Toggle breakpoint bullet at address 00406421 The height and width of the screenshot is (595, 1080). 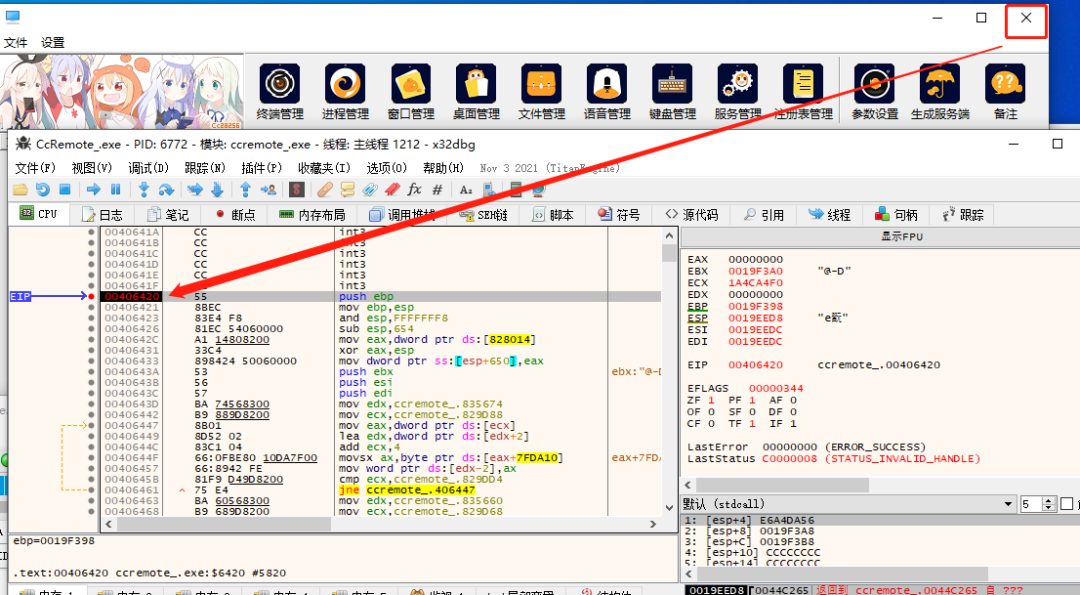point(91,307)
